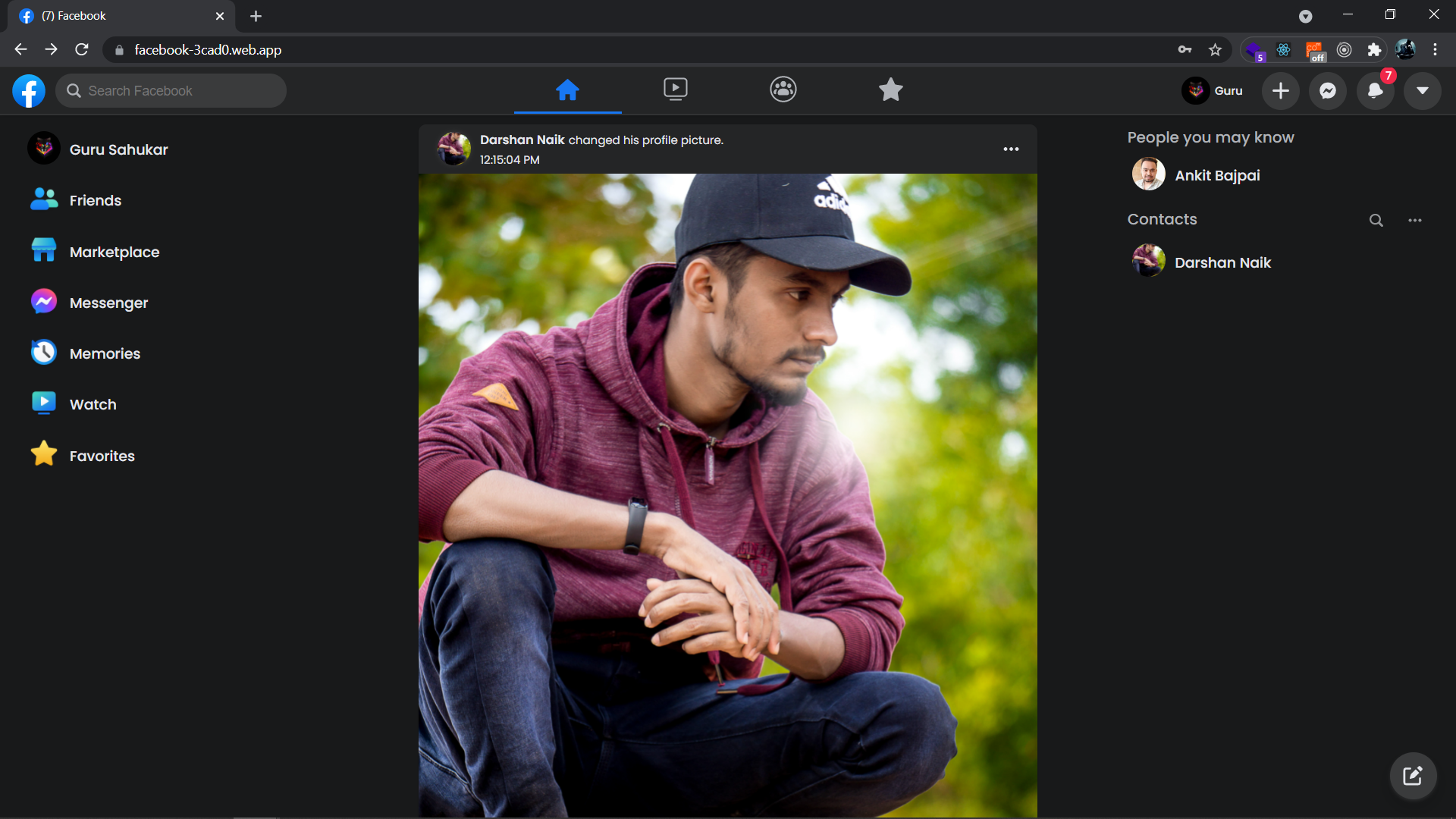Click the Facebook logo icon
1456x819 pixels.
(x=29, y=91)
